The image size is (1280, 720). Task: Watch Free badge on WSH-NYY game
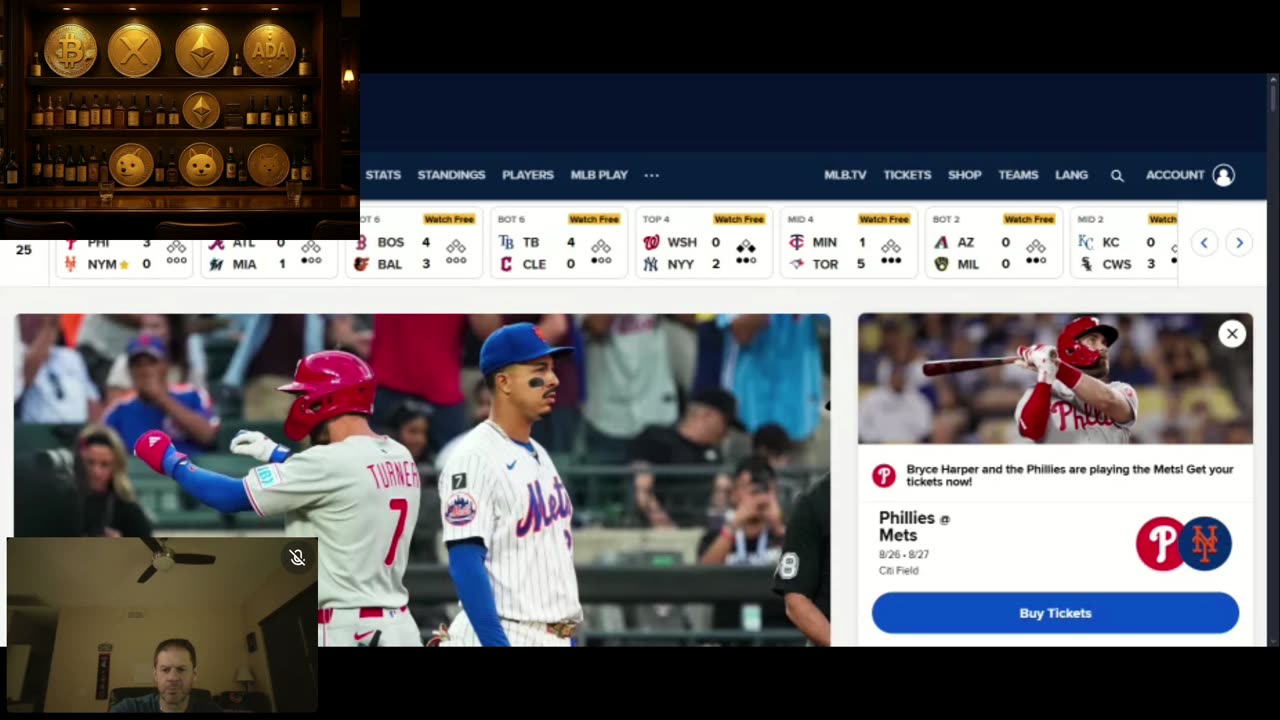pos(739,219)
